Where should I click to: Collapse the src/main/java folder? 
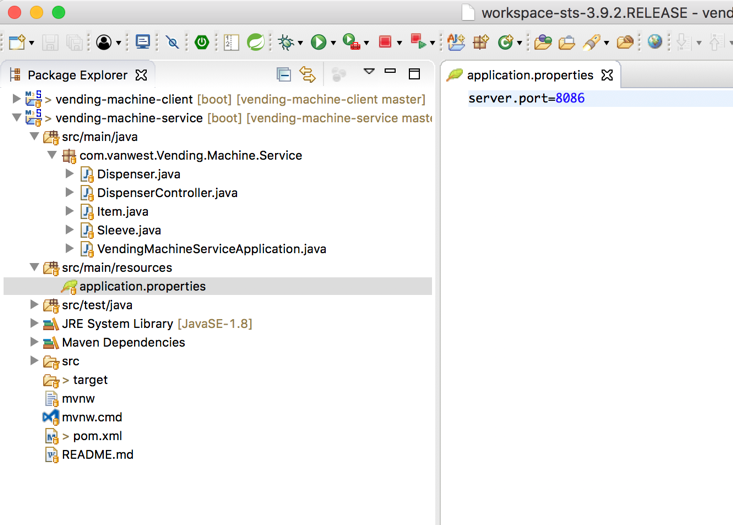pyautogui.click(x=34, y=137)
